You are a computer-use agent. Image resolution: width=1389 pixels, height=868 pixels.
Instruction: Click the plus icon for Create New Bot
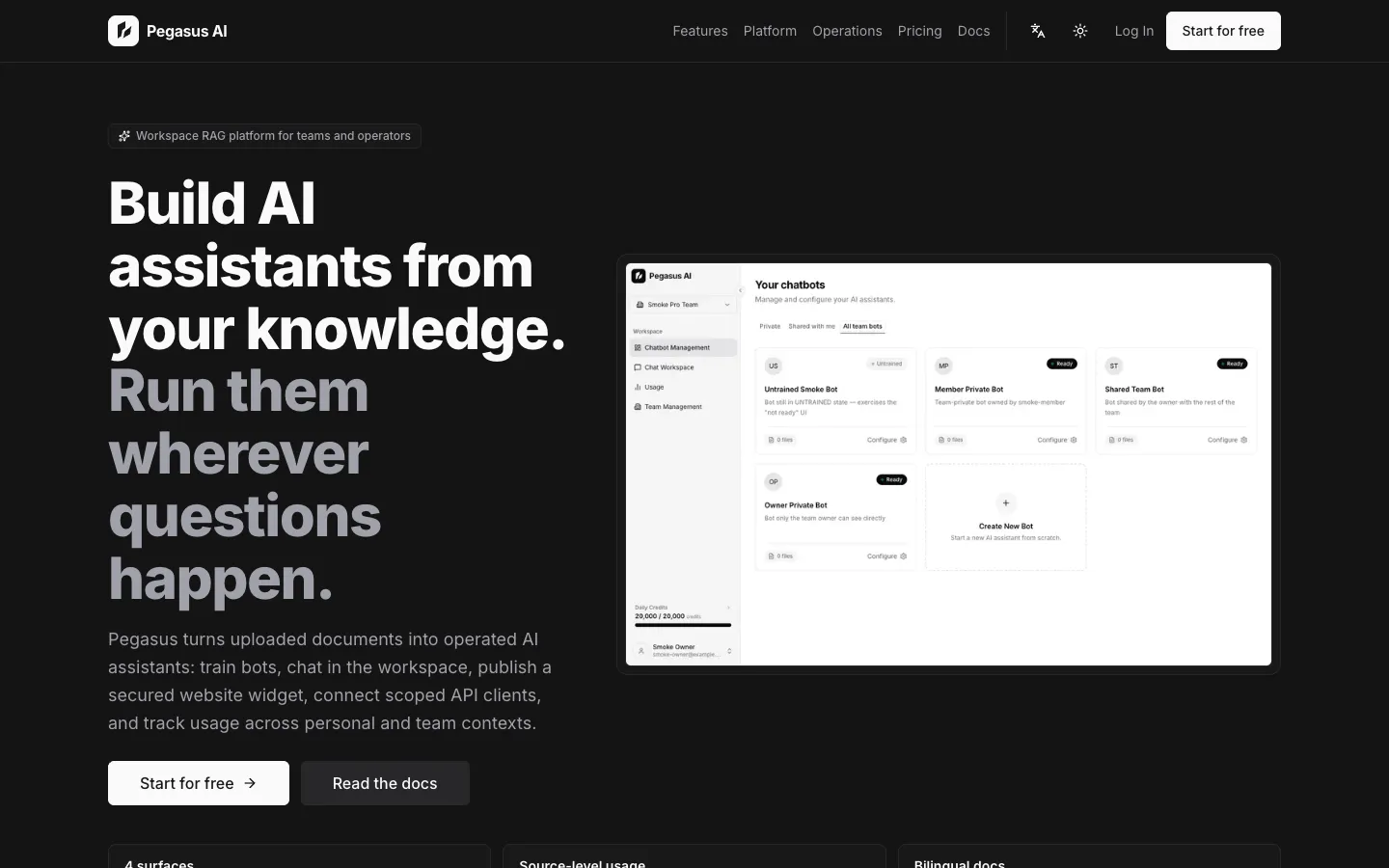1006,502
